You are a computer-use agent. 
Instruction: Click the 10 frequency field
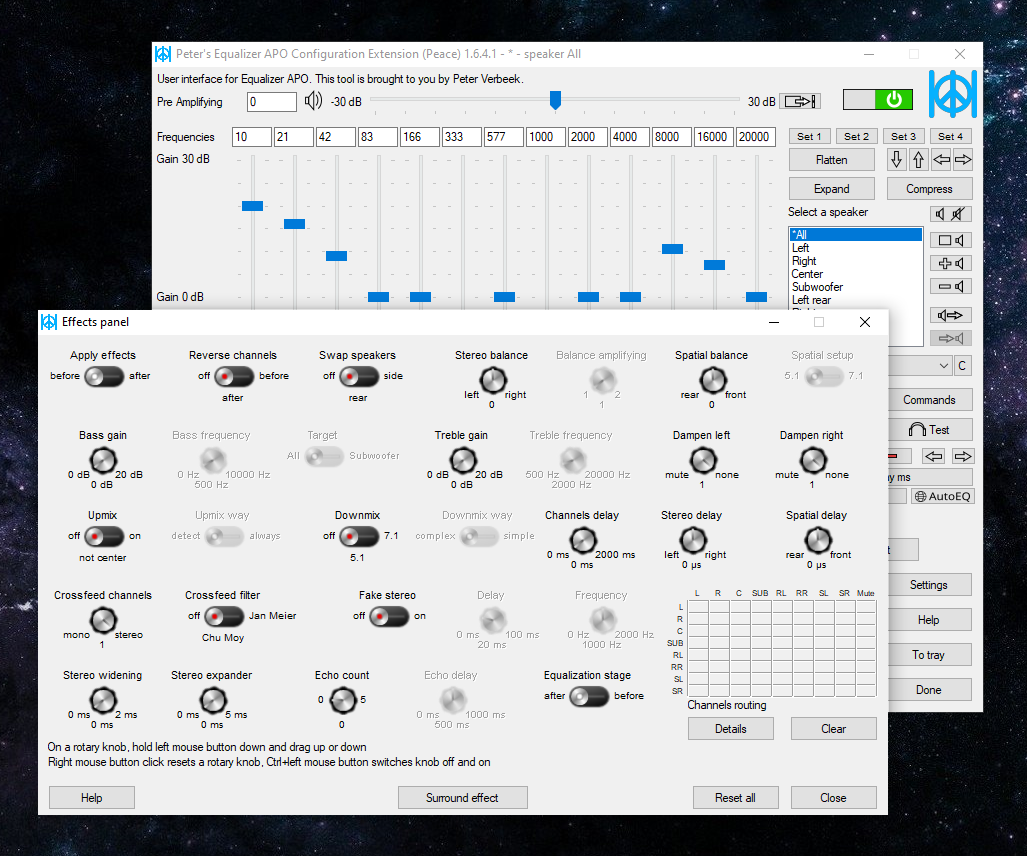pyautogui.click(x=252, y=137)
